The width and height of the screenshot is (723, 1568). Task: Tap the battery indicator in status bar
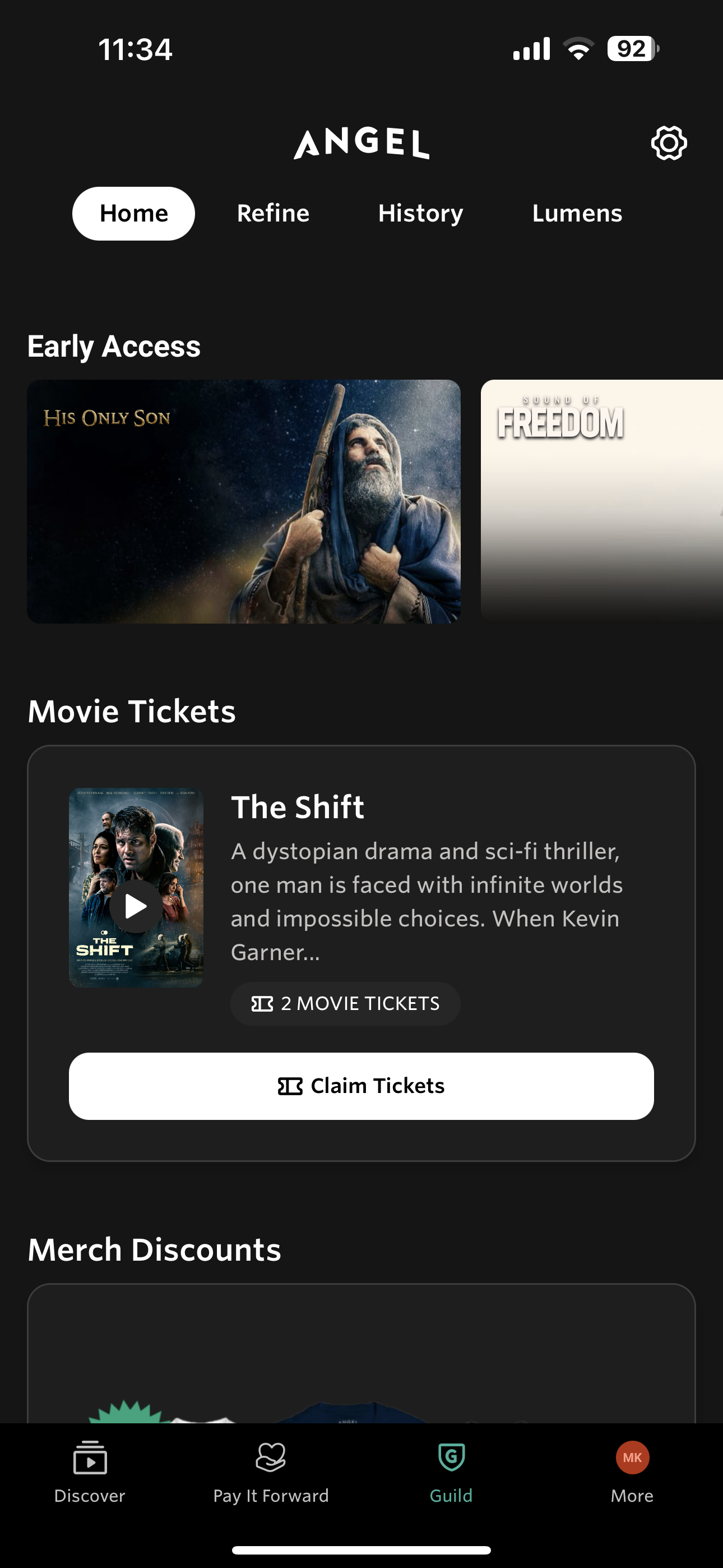[633, 49]
